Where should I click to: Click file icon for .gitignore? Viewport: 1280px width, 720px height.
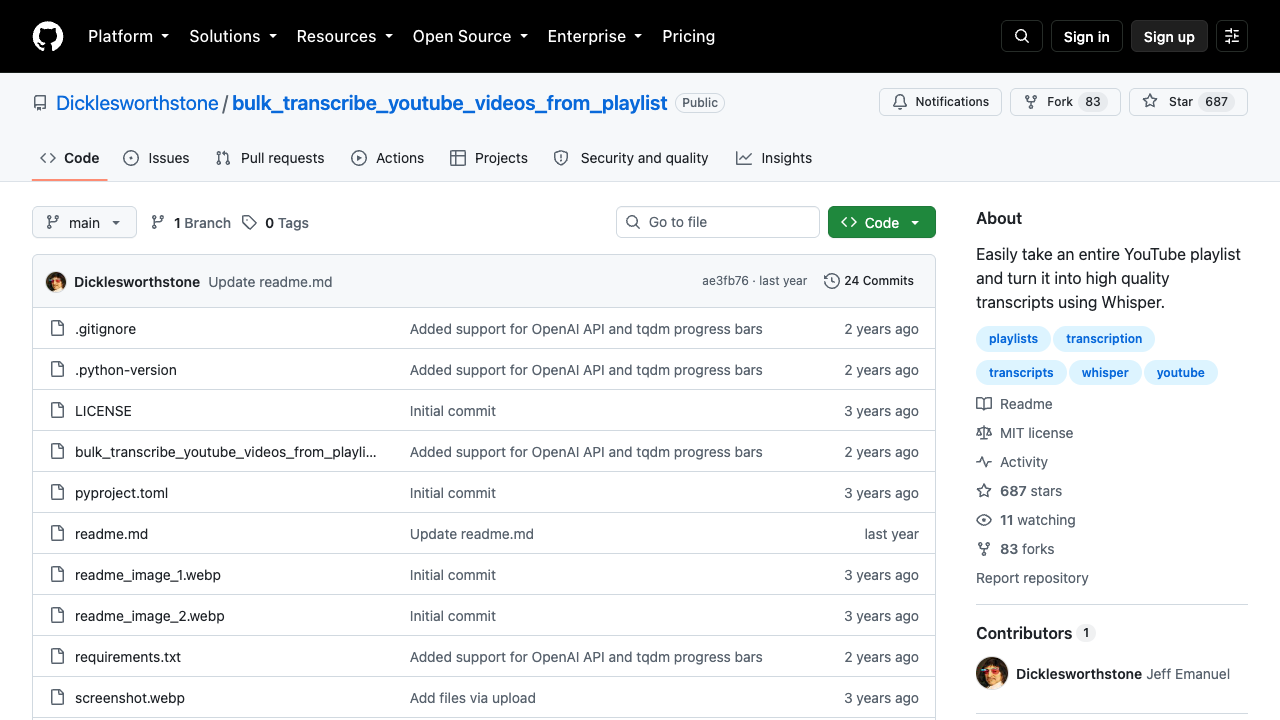pyautogui.click(x=58, y=328)
